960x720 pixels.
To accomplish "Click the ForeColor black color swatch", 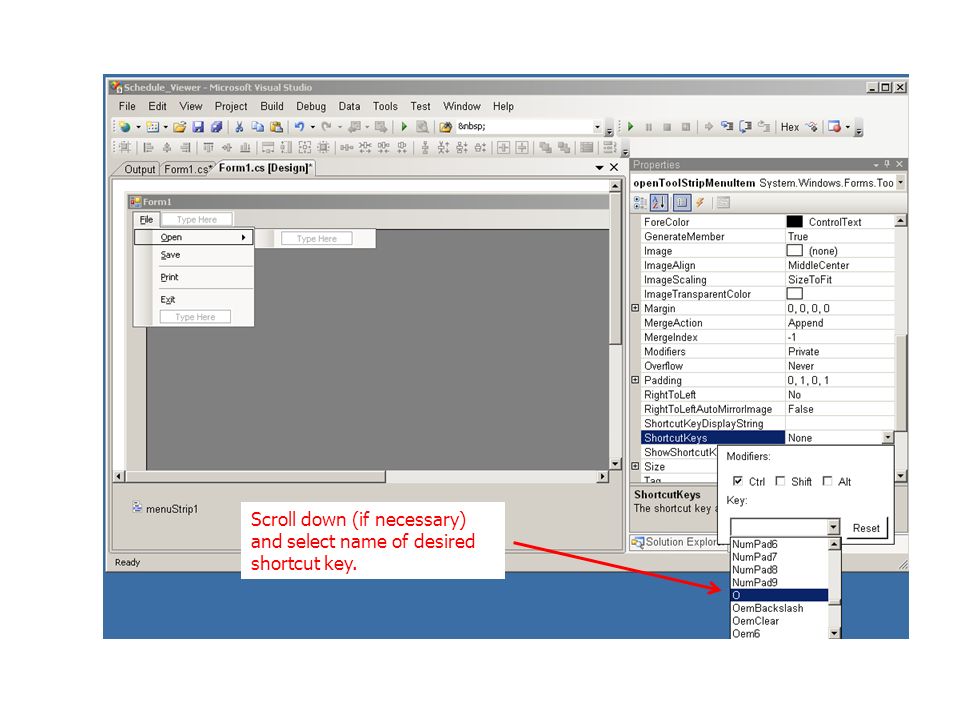I will coord(795,222).
